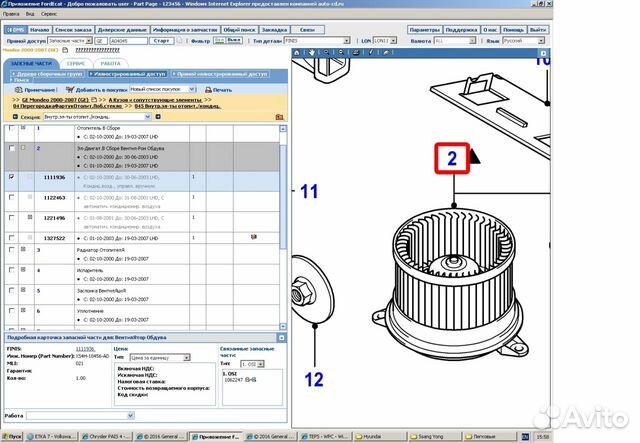Tick the checkbox for row 2 blower motor

pos(11,148)
